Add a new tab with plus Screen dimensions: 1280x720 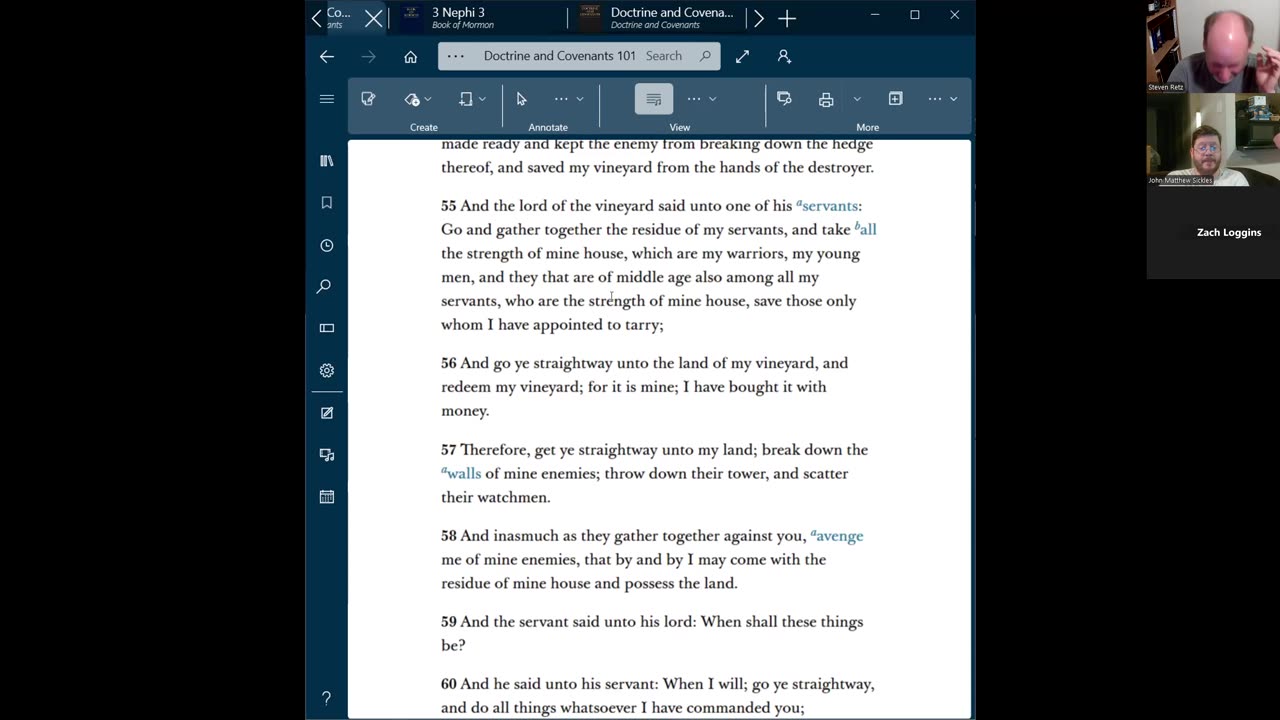click(x=787, y=18)
